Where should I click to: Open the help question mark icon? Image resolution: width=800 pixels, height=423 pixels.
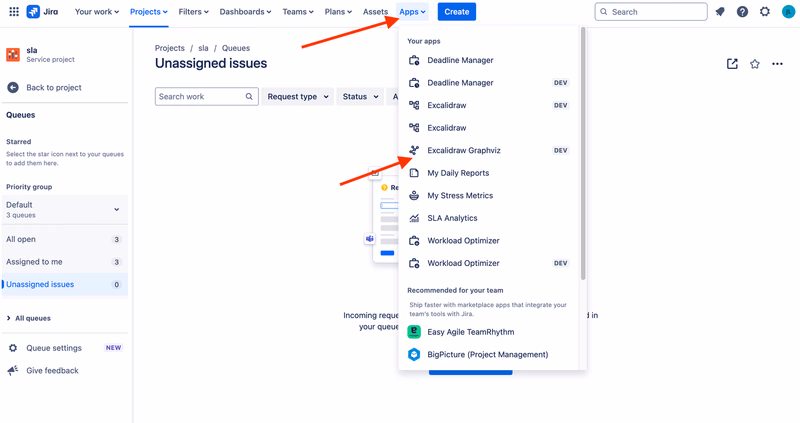click(x=742, y=12)
